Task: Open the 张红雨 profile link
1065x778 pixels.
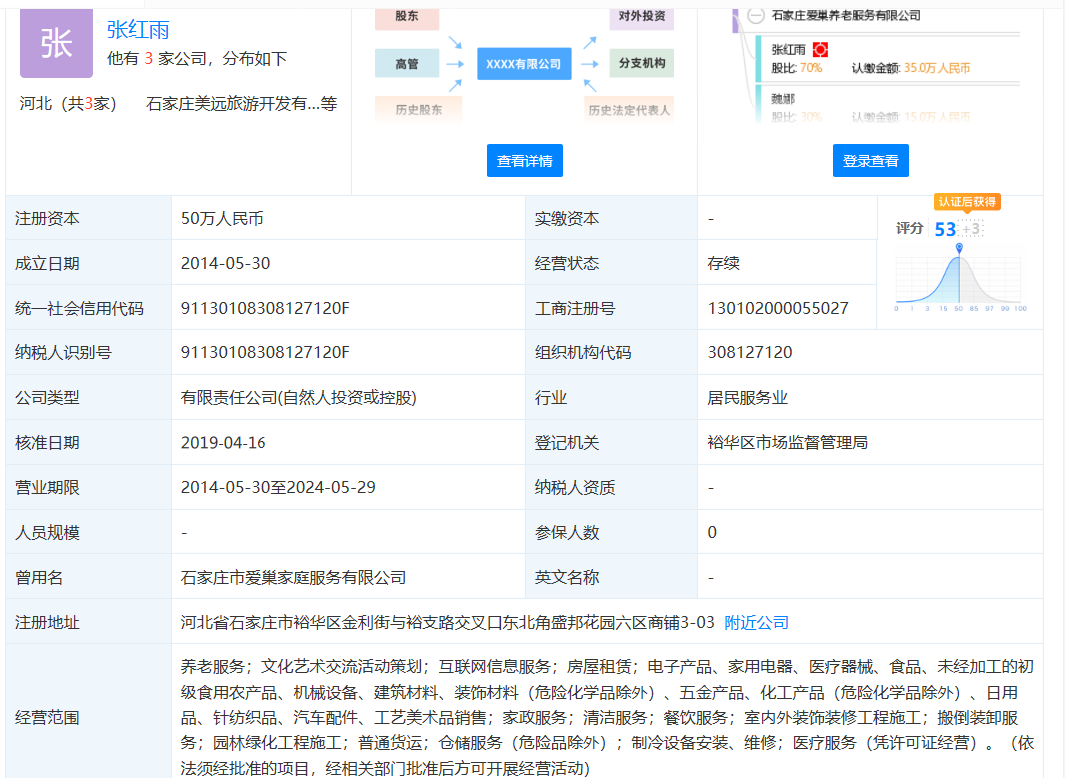Action: 138,30
